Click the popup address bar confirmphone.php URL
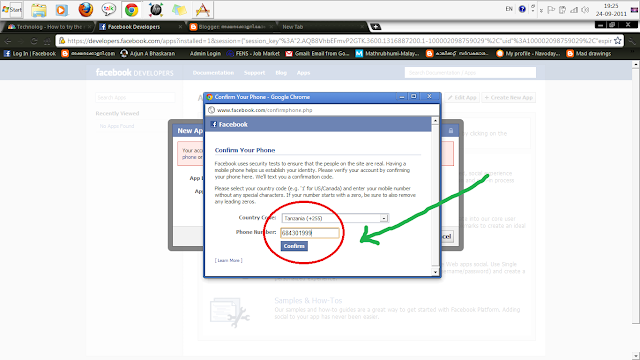The width and height of the screenshot is (640, 360). click(x=264, y=110)
